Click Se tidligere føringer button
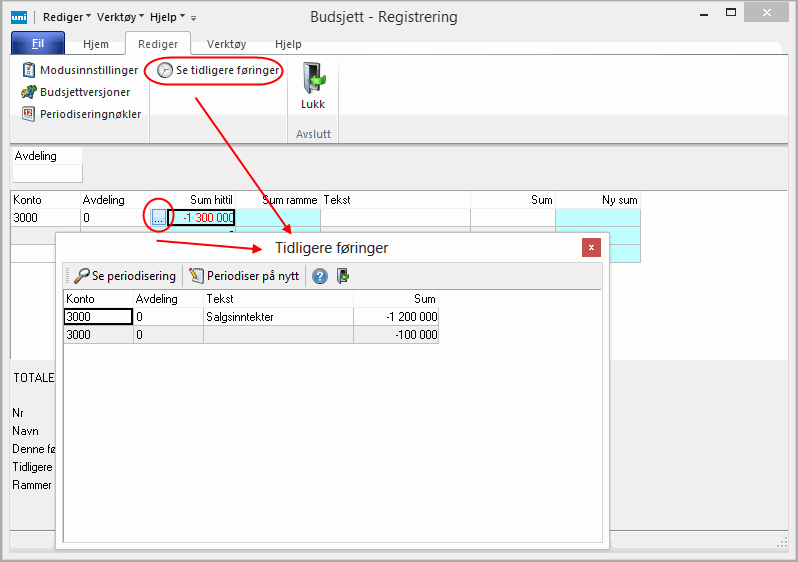Image resolution: width=798 pixels, height=562 pixels. tap(218, 71)
